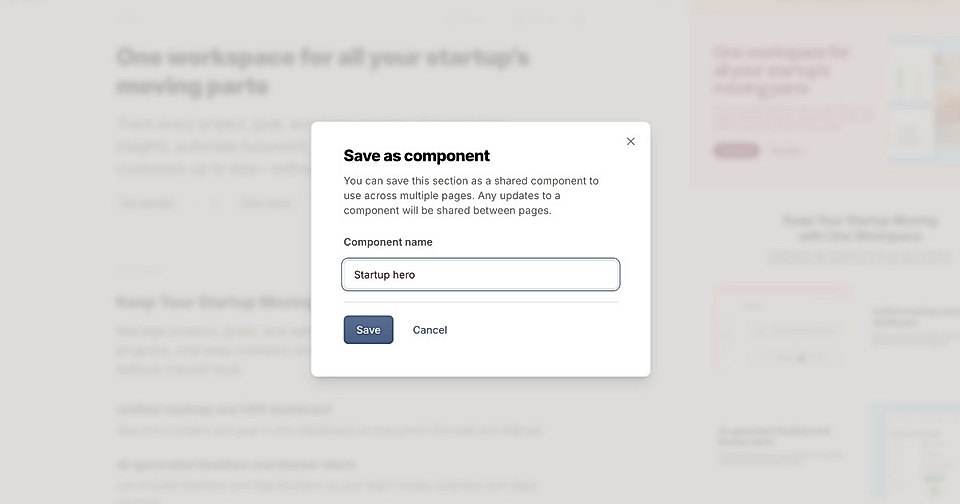Cancel saving the component

(x=430, y=330)
